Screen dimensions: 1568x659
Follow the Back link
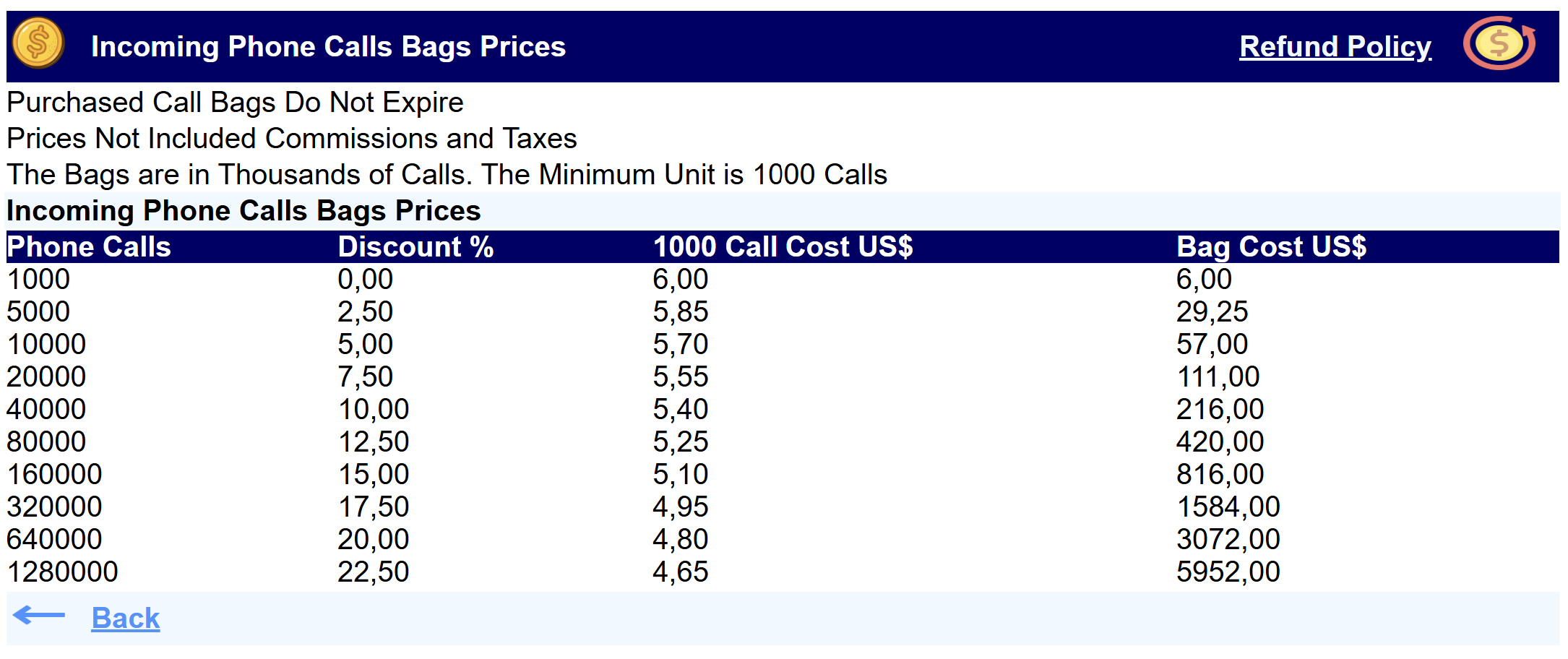[x=125, y=619]
